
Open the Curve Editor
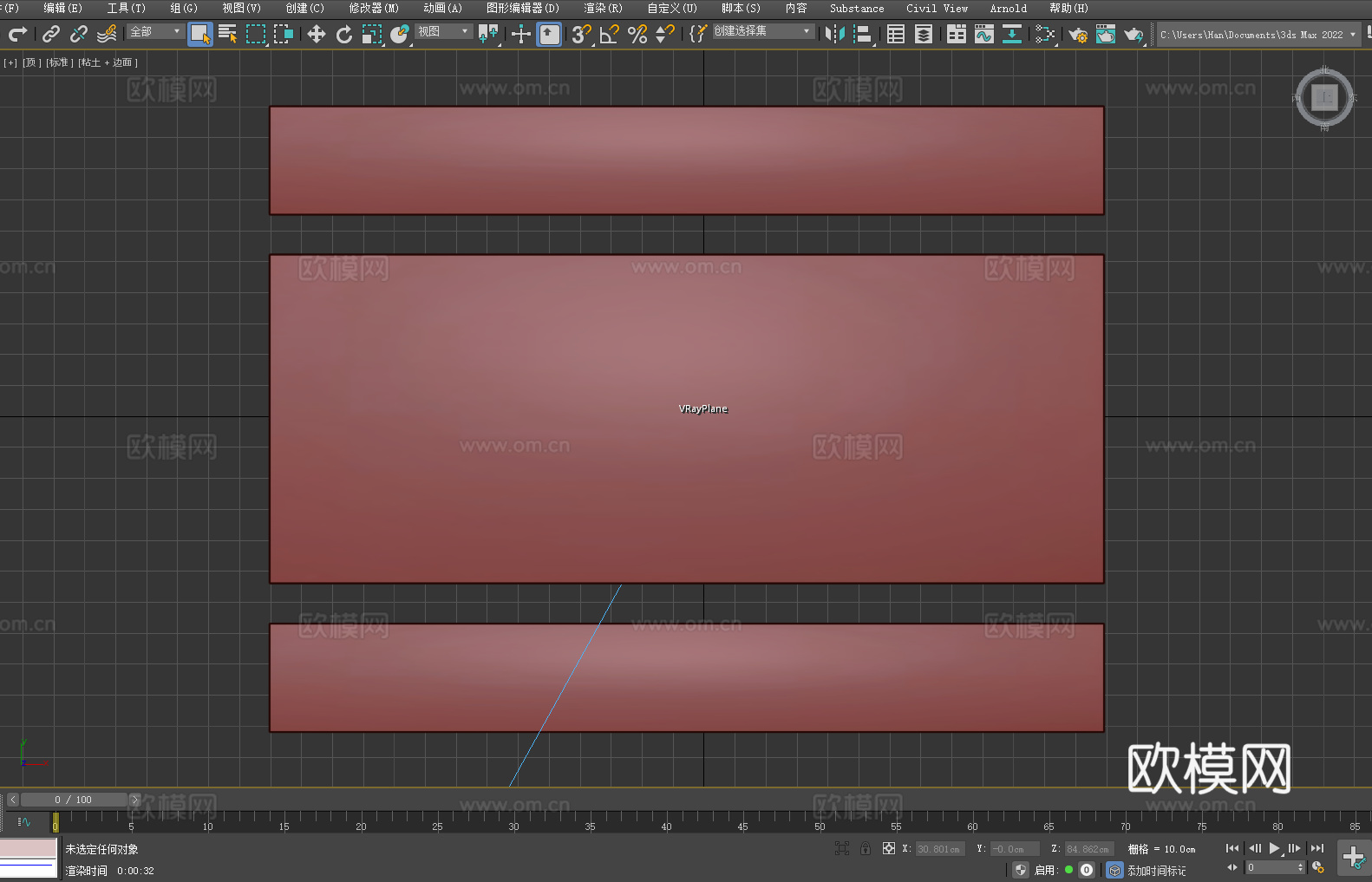[x=984, y=34]
